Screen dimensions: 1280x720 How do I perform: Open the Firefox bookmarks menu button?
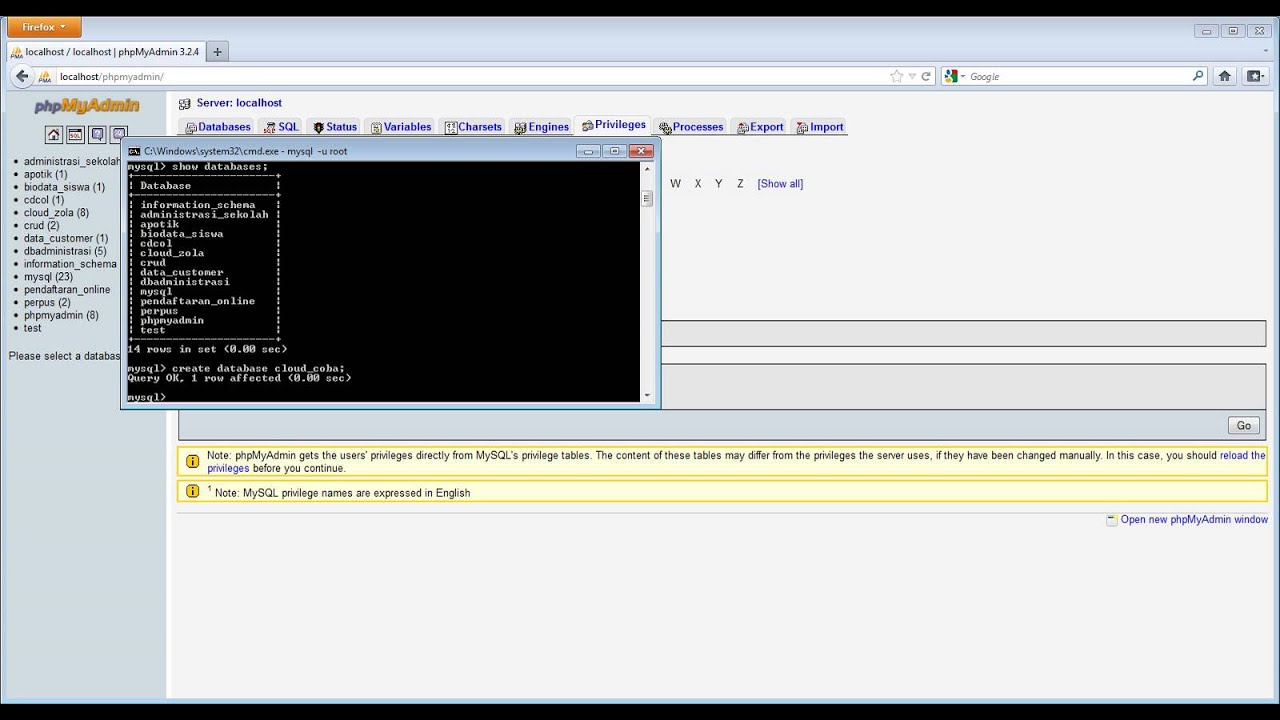[1254, 76]
